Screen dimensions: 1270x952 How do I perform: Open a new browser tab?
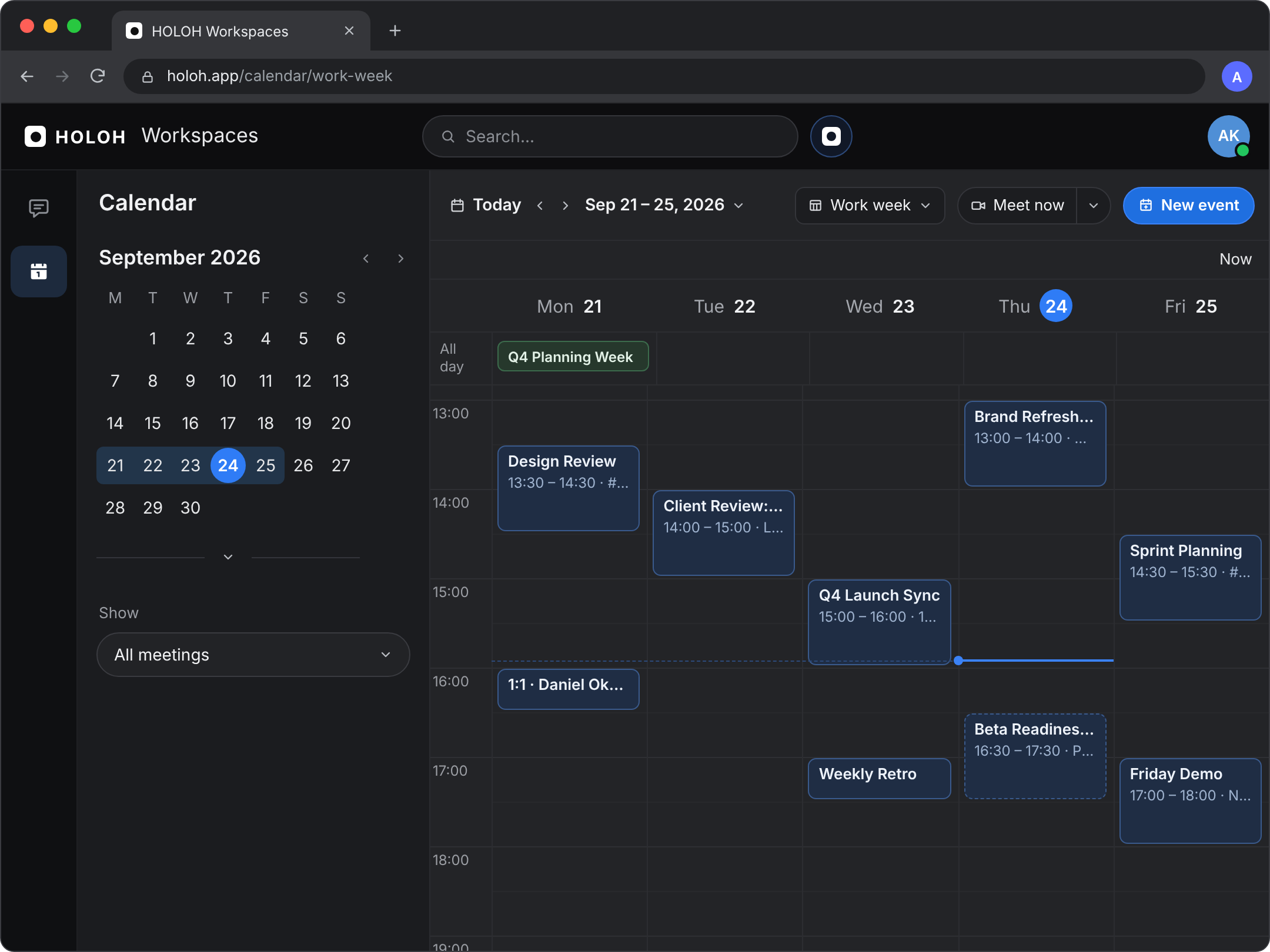point(395,31)
